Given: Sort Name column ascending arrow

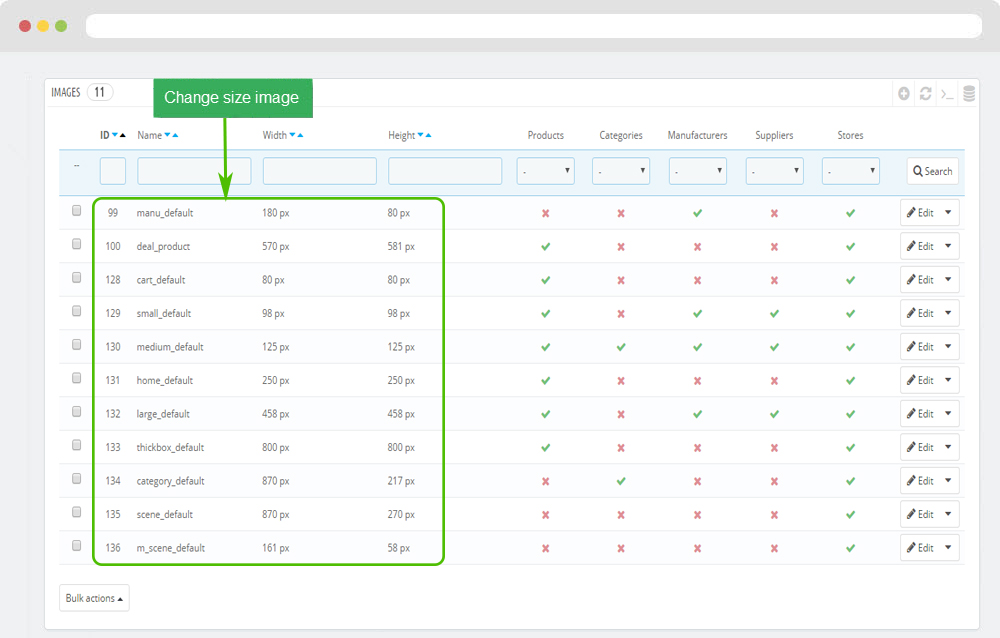Looking at the screenshot, I should tap(175, 135).
